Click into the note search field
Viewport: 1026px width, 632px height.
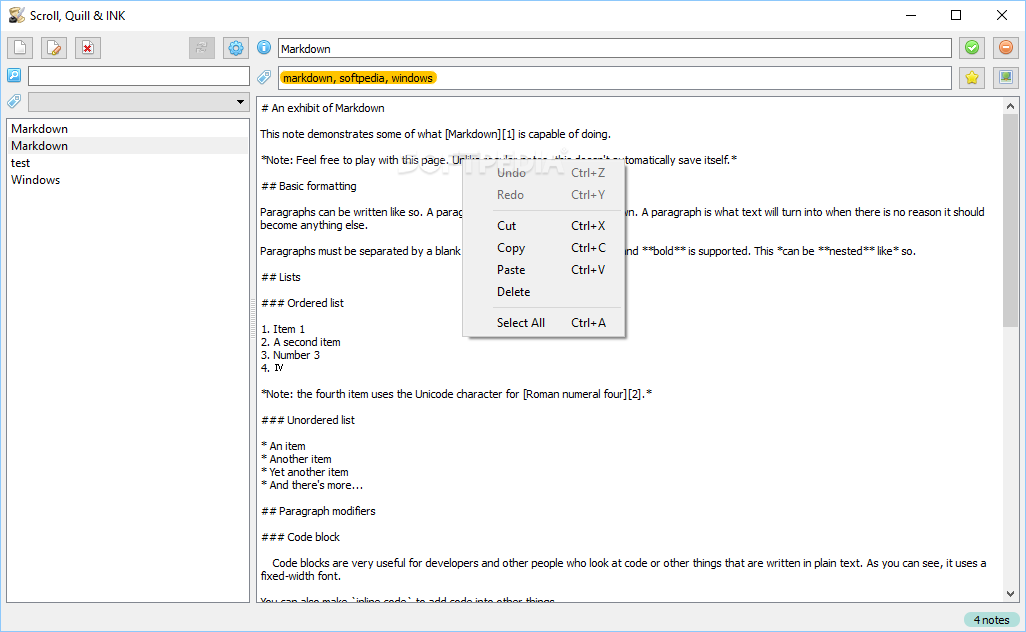pyautogui.click(x=139, y=76)
